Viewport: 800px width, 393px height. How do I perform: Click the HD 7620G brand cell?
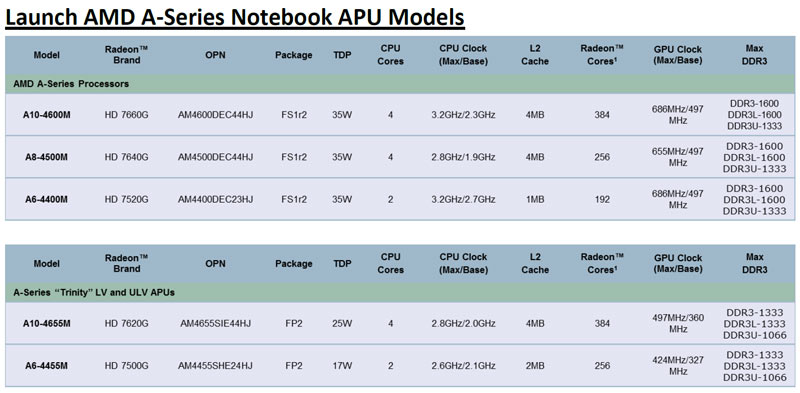(126, 323)
